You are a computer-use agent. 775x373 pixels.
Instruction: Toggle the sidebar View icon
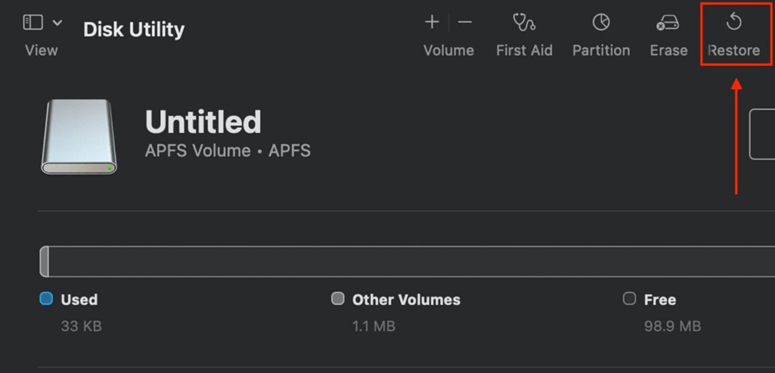tap(33, 22)
